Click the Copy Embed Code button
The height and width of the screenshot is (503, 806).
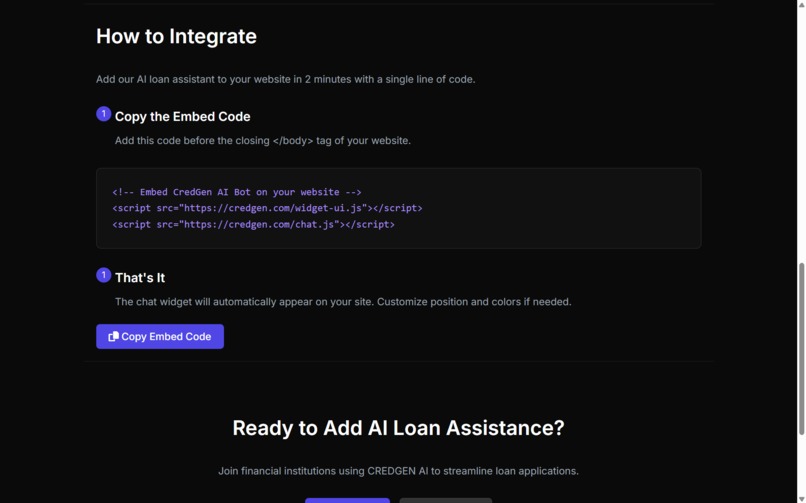coord(160,337)
